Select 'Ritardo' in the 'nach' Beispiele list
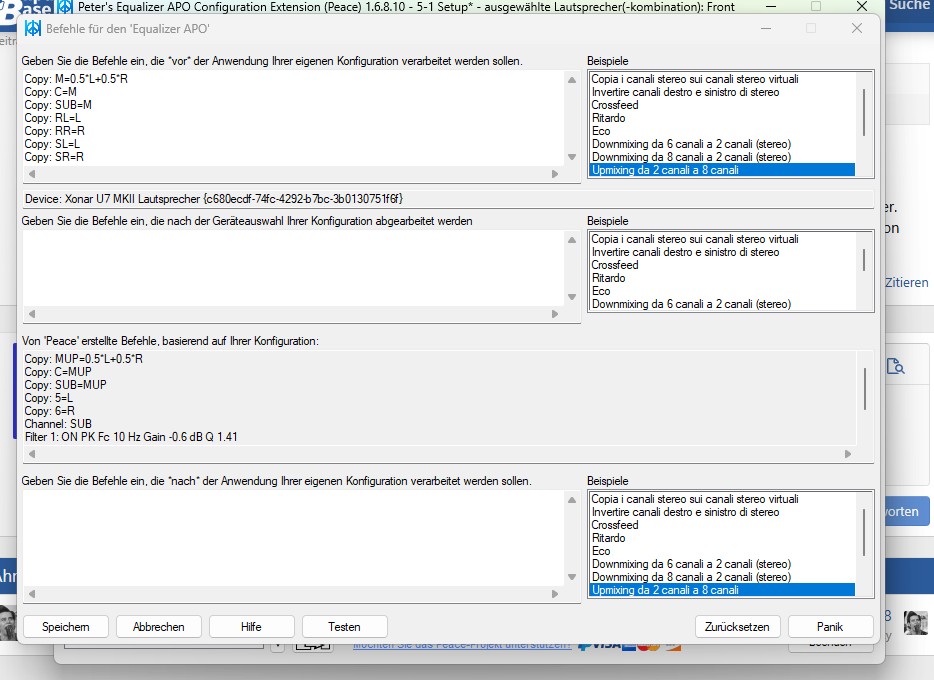 click(x=722, y=538)
